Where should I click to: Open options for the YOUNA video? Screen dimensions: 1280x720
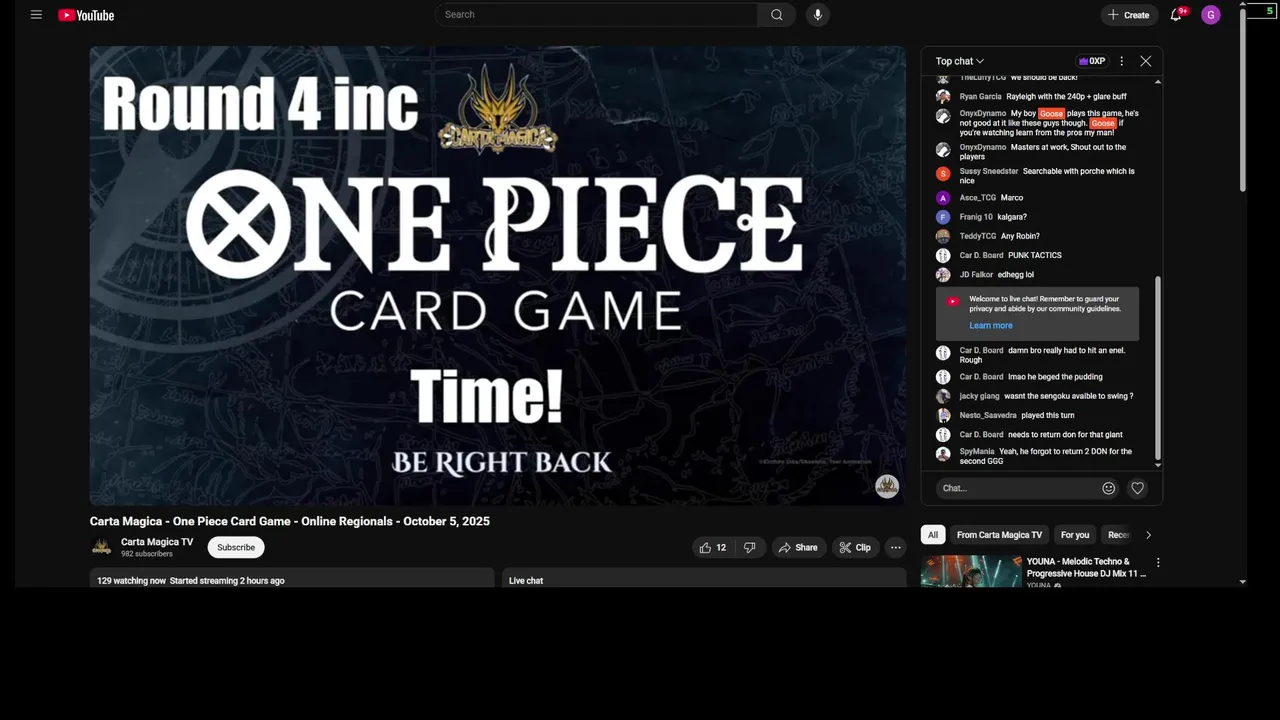pyautogui.click(x=1158, y=563)
